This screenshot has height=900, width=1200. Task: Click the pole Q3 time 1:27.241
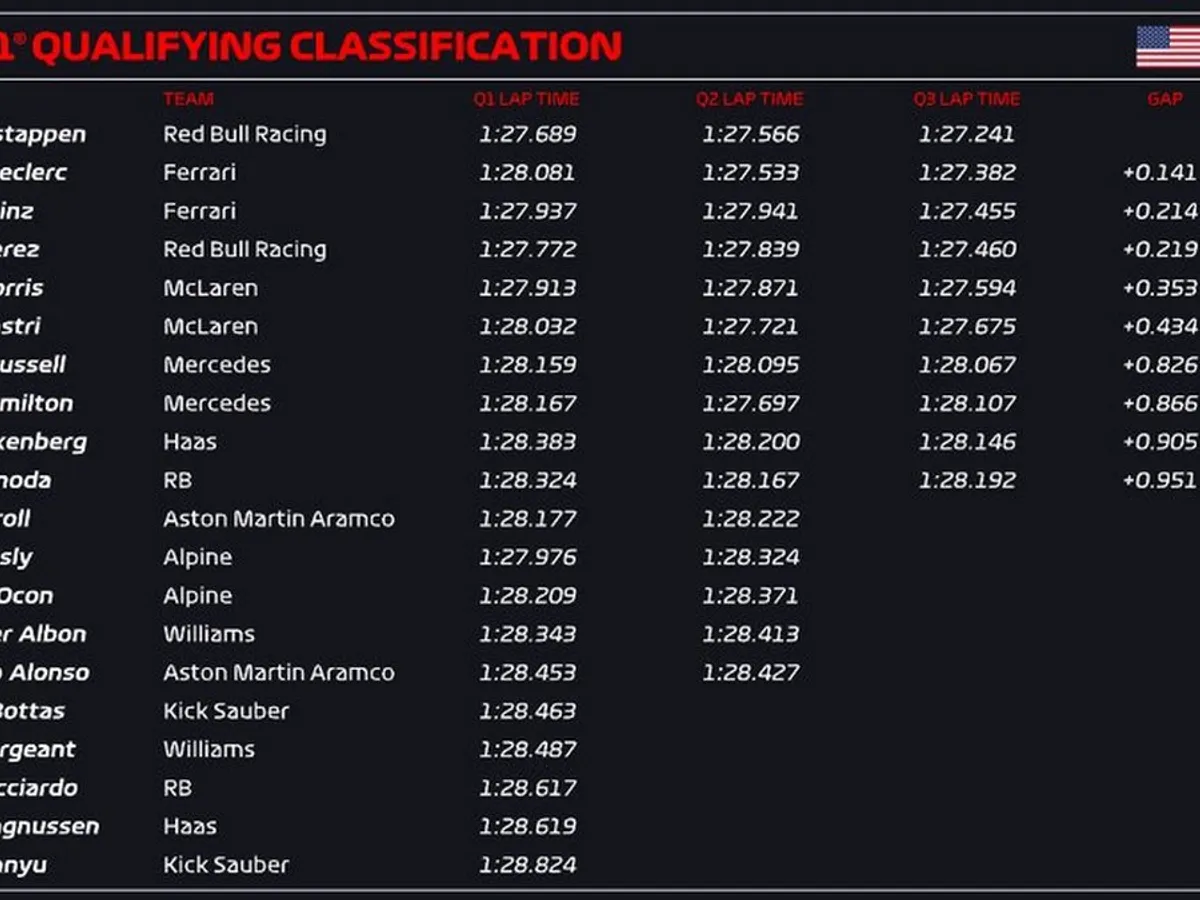[x=966, y=134]
